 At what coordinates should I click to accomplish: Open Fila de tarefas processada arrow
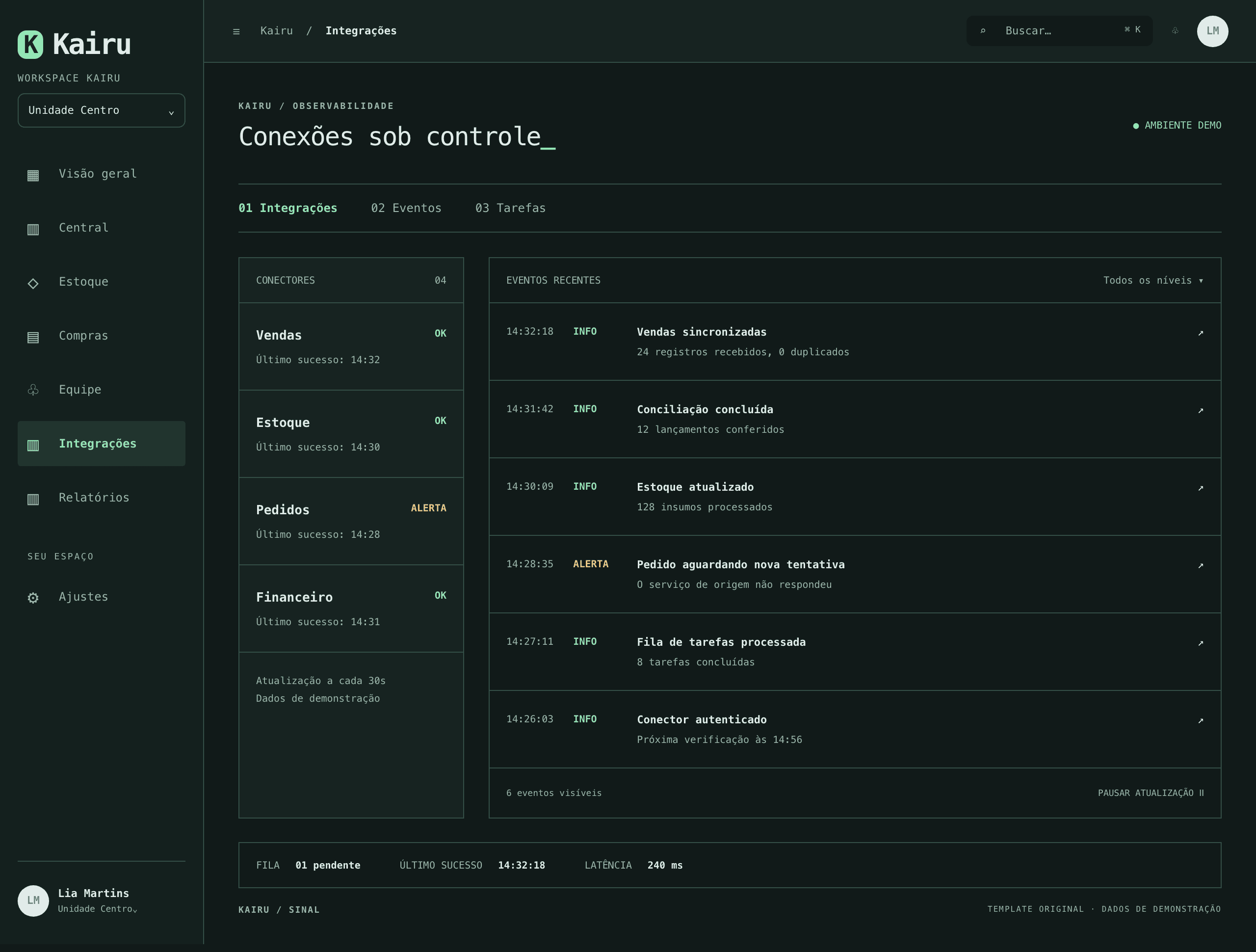click(1201, 642)
